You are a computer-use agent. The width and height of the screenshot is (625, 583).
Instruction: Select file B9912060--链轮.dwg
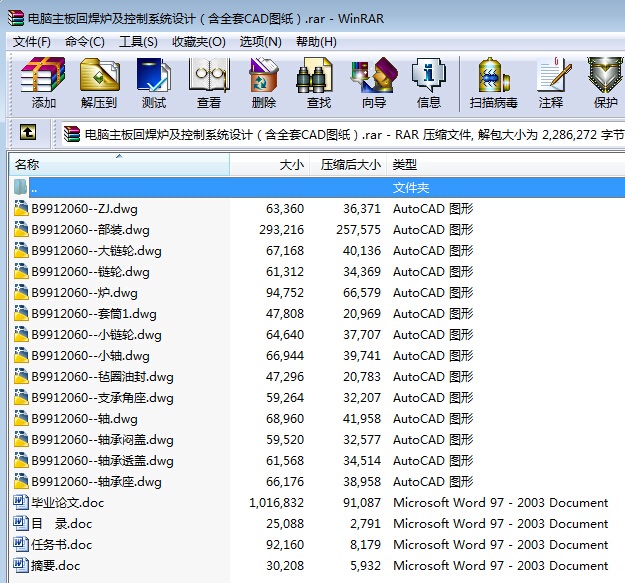(90, 271)
